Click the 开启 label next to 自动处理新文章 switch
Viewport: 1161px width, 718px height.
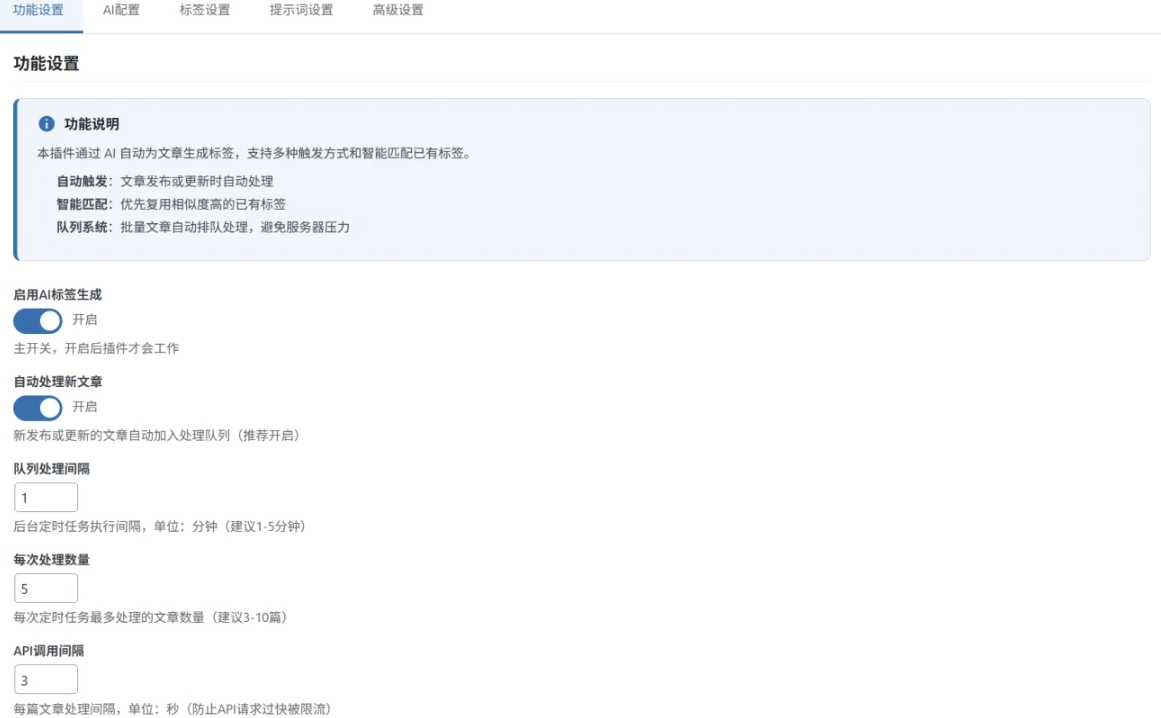point(85,407)
